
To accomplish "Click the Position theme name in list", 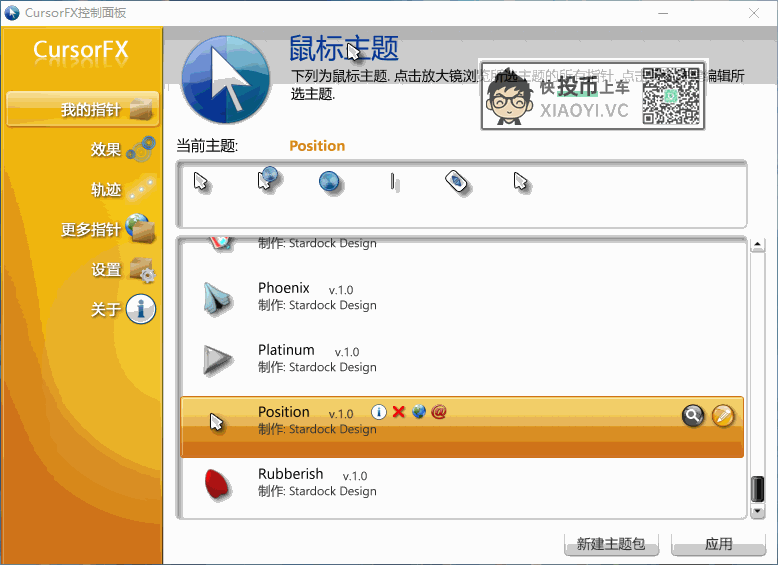I will pyautogui.click(x=284, y=412).
